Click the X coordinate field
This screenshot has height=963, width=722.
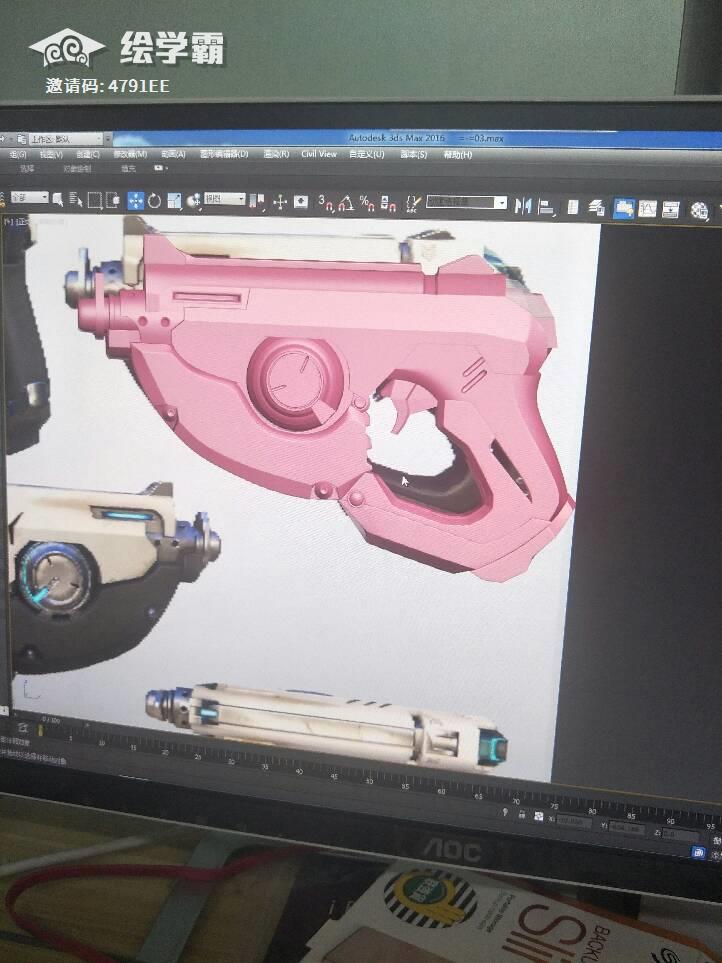(x=573, y=822)
